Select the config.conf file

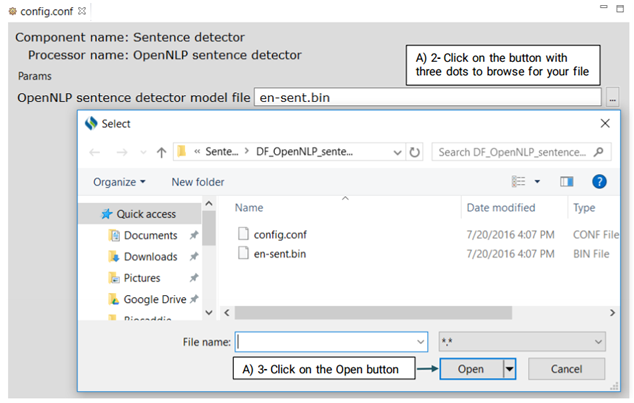(x=282, y=233)
